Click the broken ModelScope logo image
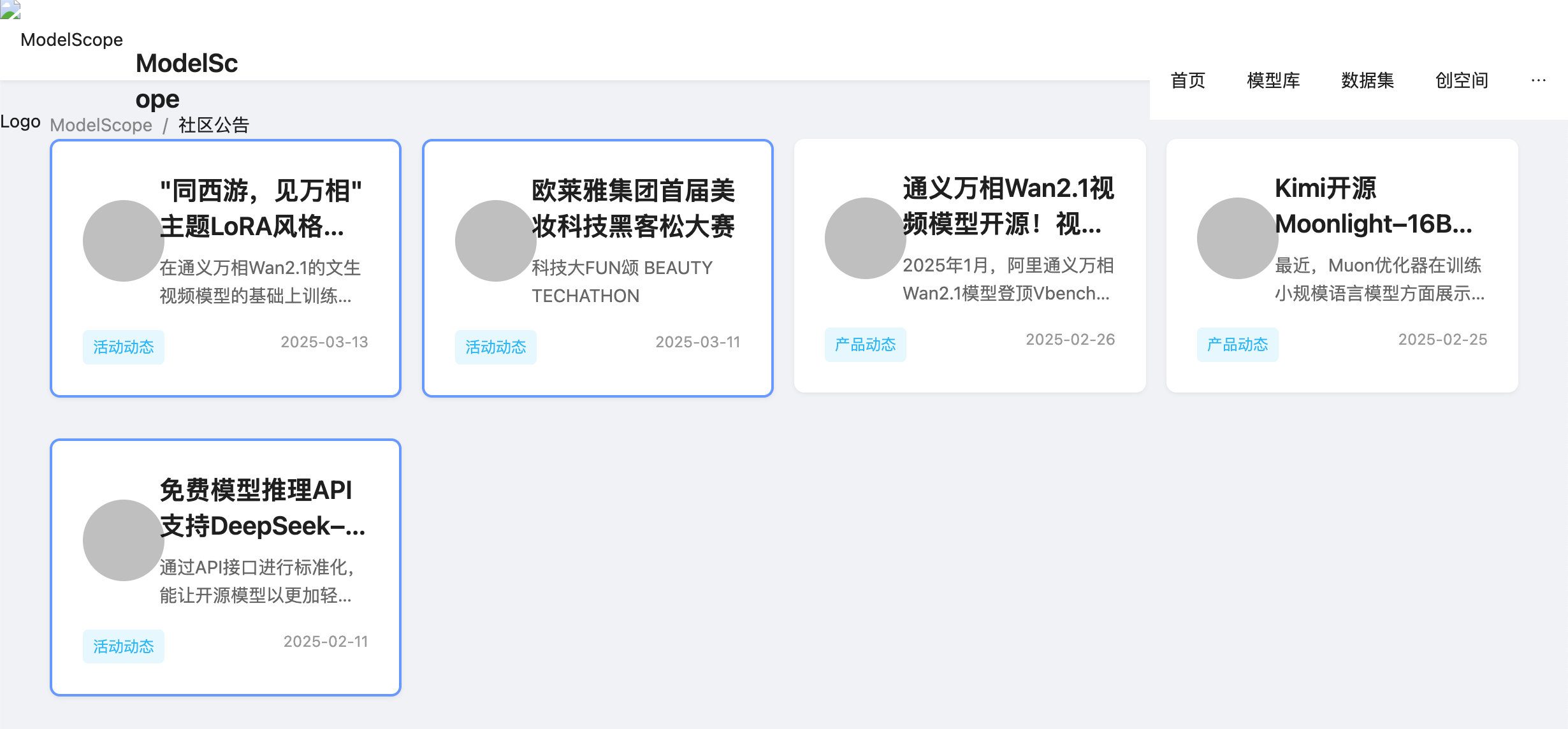 click(x=10, y=10)
